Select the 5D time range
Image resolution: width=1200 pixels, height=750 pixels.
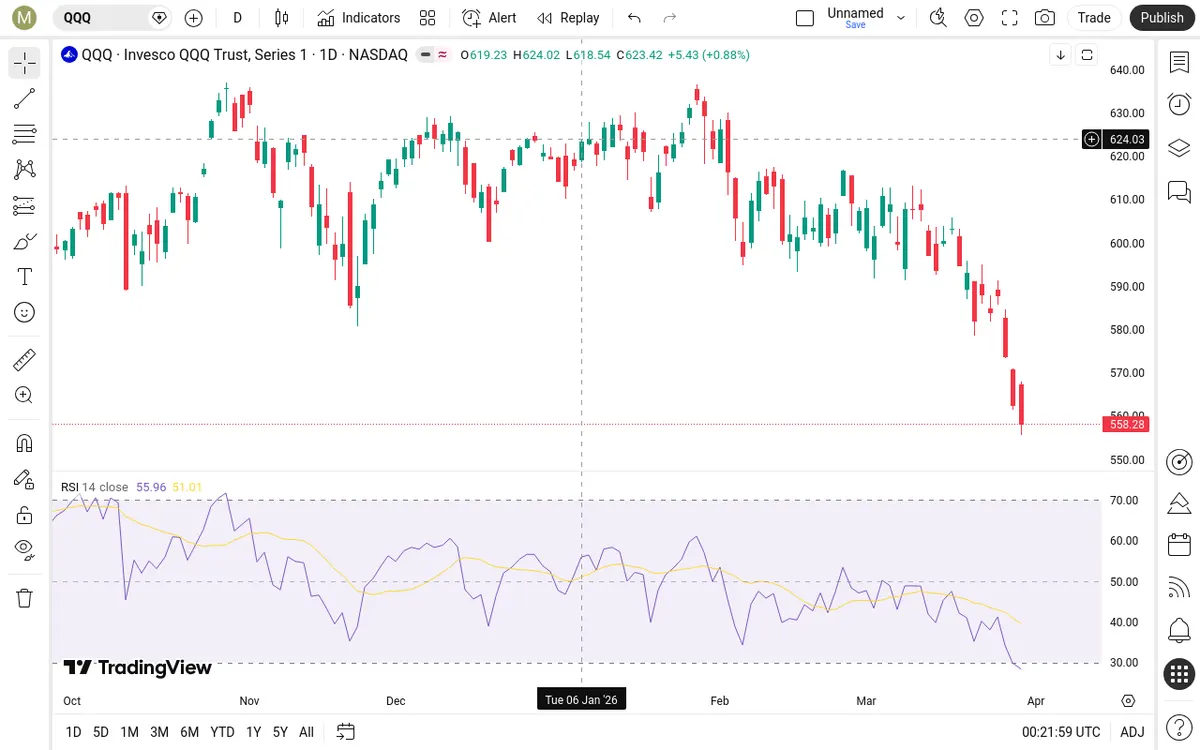[101, 732]
